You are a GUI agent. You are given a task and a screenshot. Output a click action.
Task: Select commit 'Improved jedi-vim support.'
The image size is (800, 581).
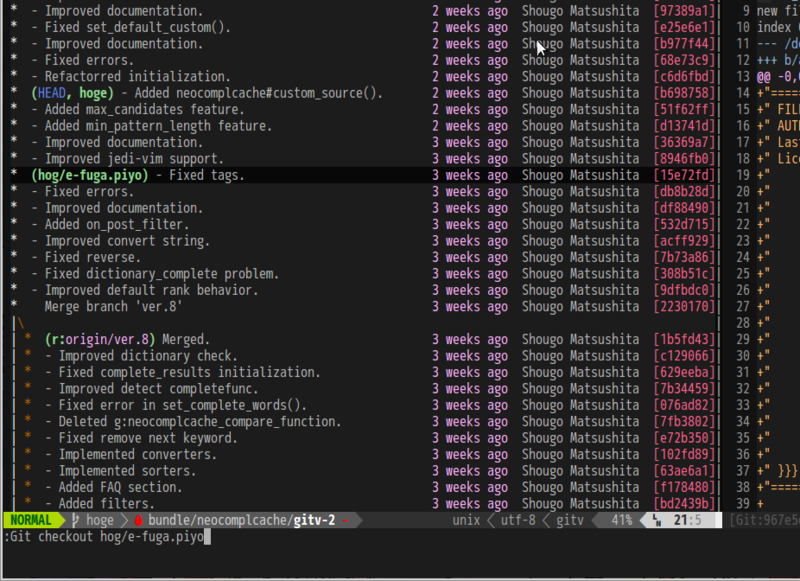[134, 159]
